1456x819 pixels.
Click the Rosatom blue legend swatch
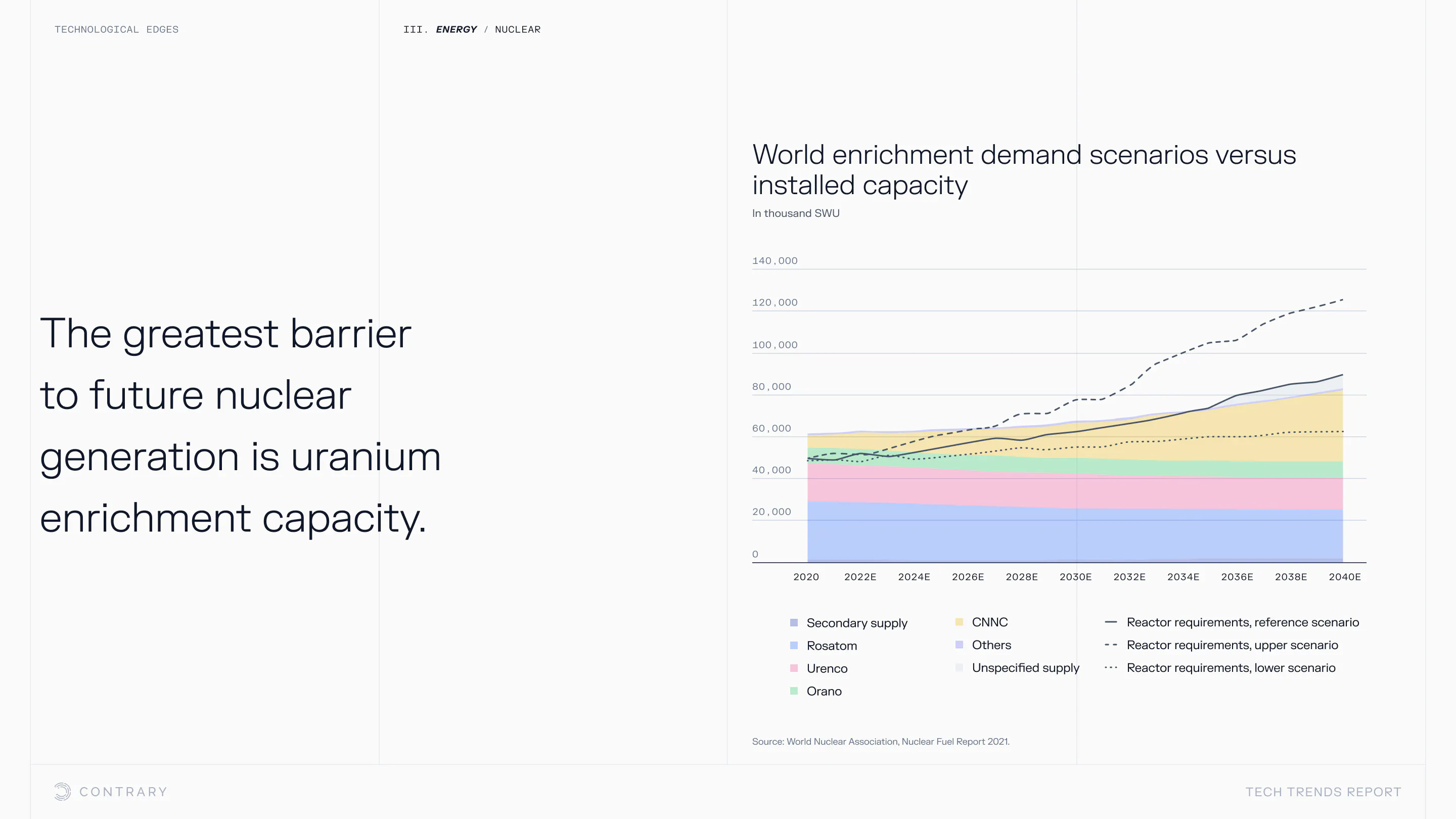(794, 646)
